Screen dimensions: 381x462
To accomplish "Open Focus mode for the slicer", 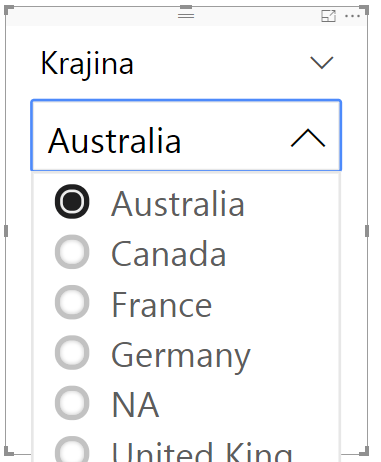I will pyautogui.click(x=328, y=16).
